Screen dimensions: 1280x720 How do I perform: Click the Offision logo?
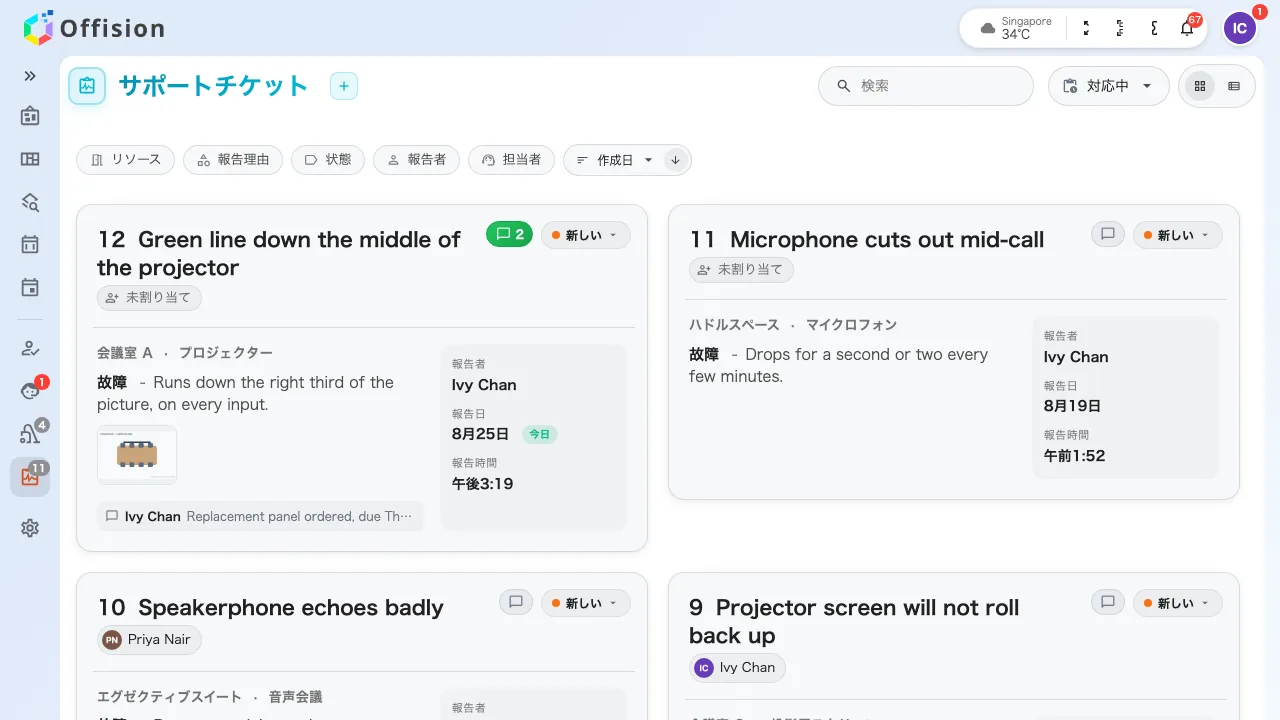pos(94,28)
